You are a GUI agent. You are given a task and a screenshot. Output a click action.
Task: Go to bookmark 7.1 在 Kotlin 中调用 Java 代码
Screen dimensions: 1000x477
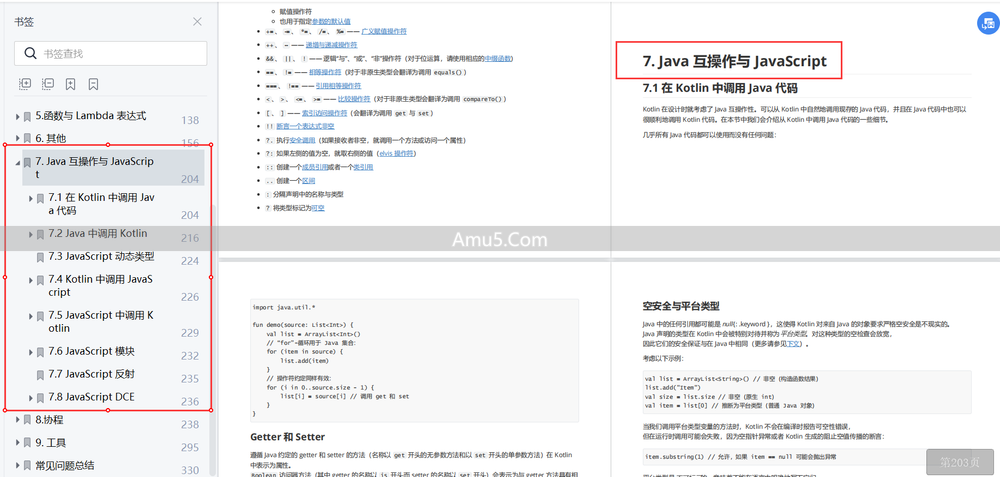point(101,204)
